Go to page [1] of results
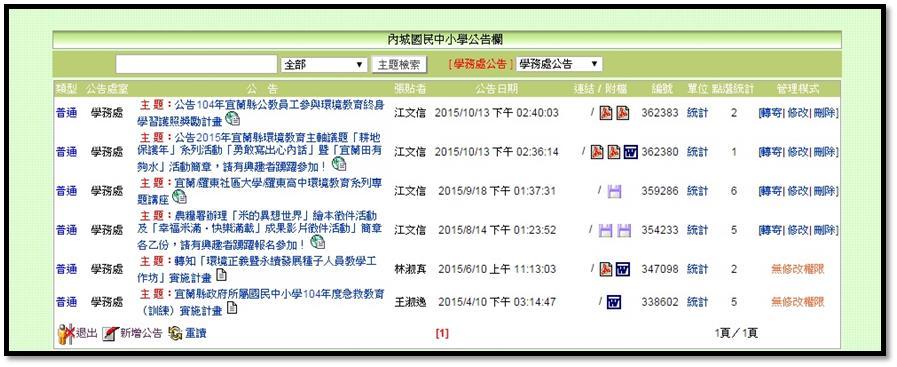This screenshot has height=367, width=897. tap(442, 333)
